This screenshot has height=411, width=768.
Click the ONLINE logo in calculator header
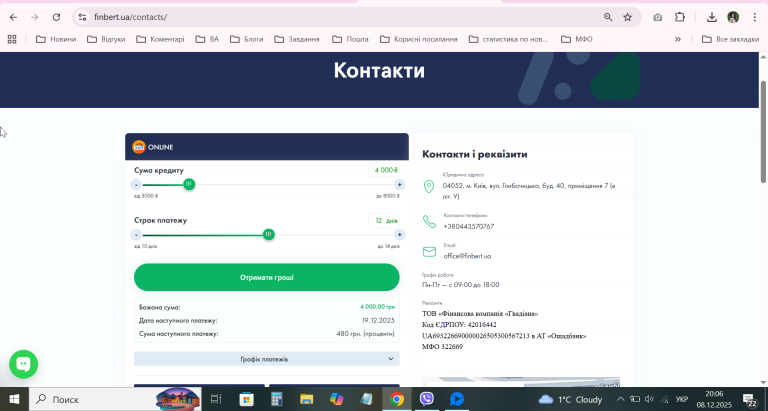[x=153, y=147]
